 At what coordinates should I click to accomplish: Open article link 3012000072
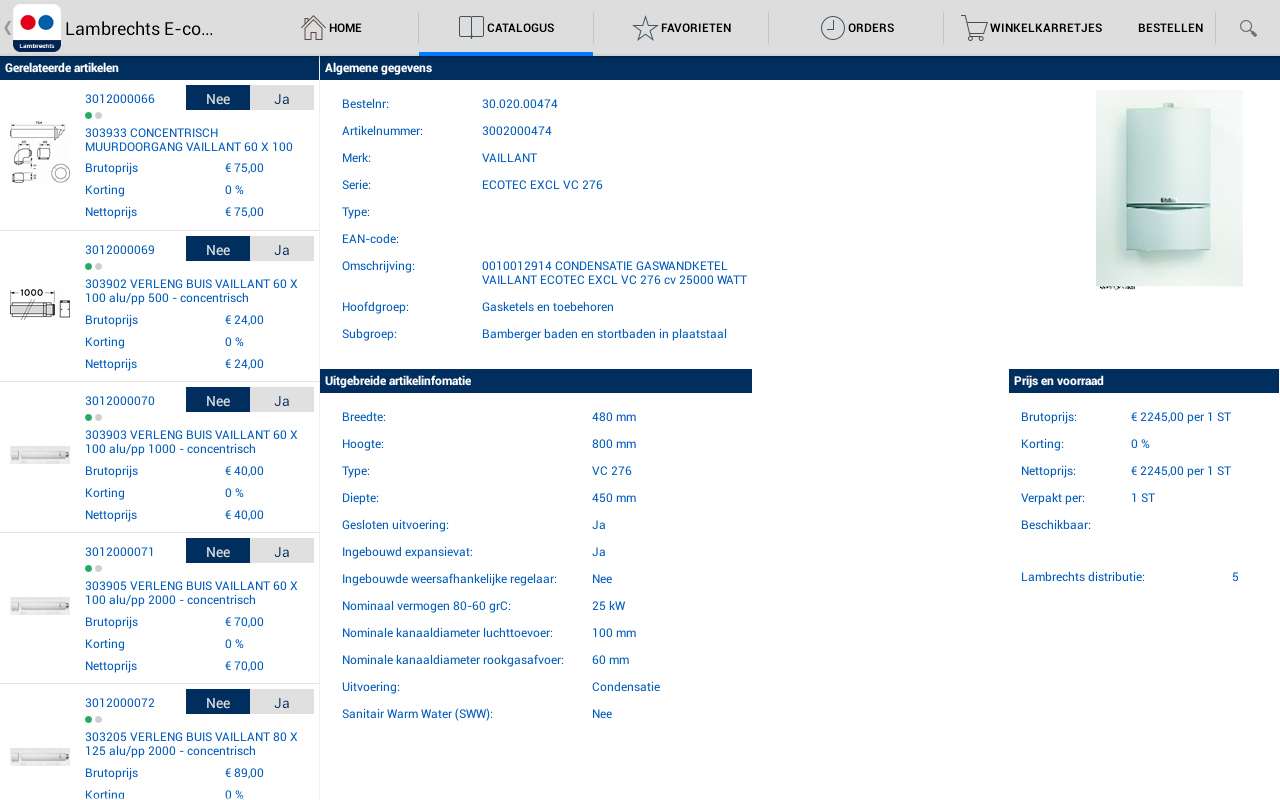[120, 702]
